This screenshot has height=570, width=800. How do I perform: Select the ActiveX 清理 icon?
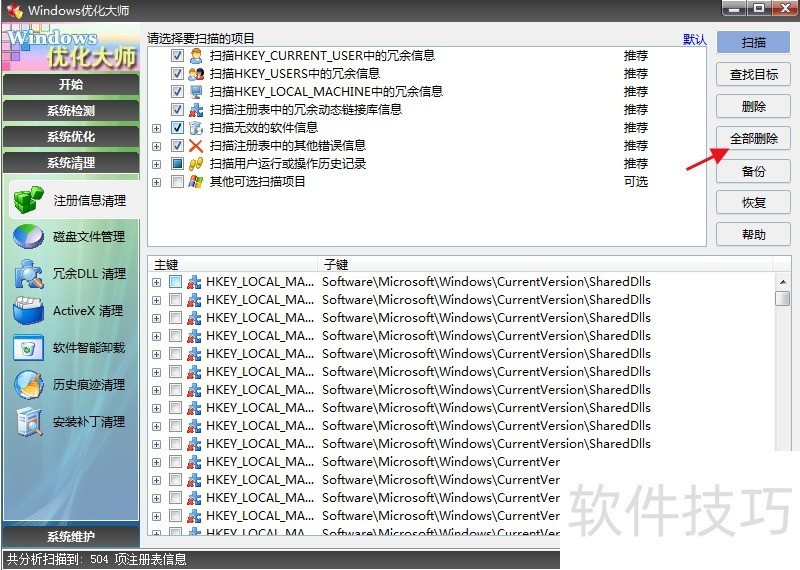[x=29, y=310]
